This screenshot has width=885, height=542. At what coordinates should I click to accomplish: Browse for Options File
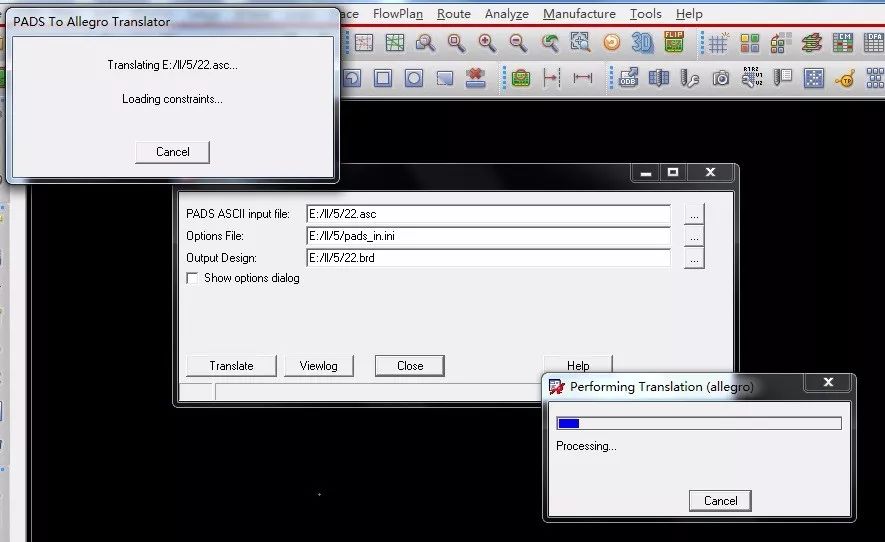[694, 236]
